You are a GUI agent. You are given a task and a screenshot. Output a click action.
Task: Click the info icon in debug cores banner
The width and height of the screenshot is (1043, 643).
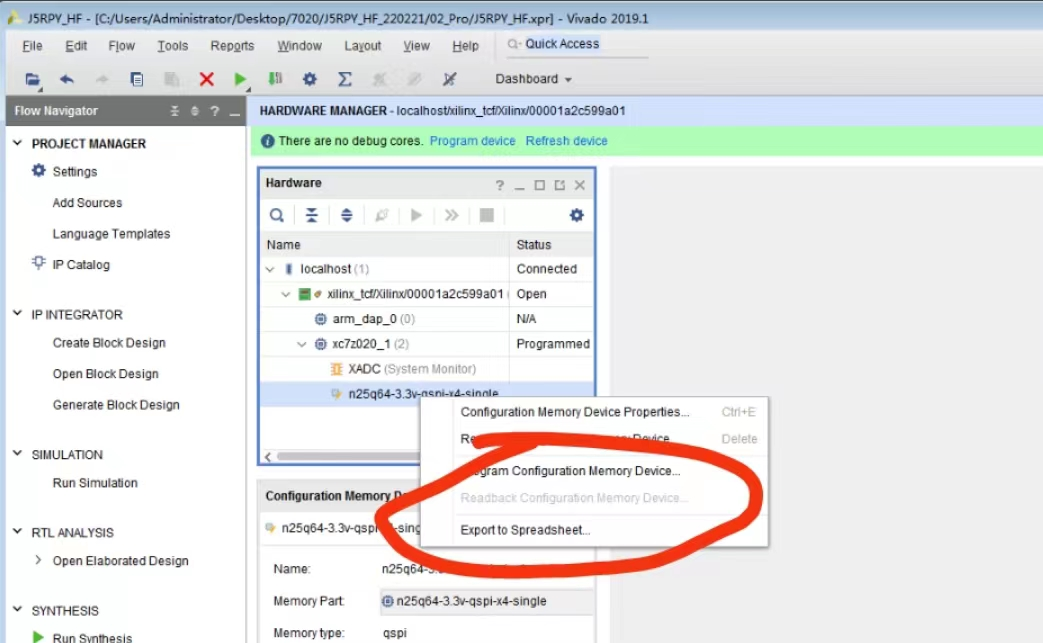click(x=267, y=141)
